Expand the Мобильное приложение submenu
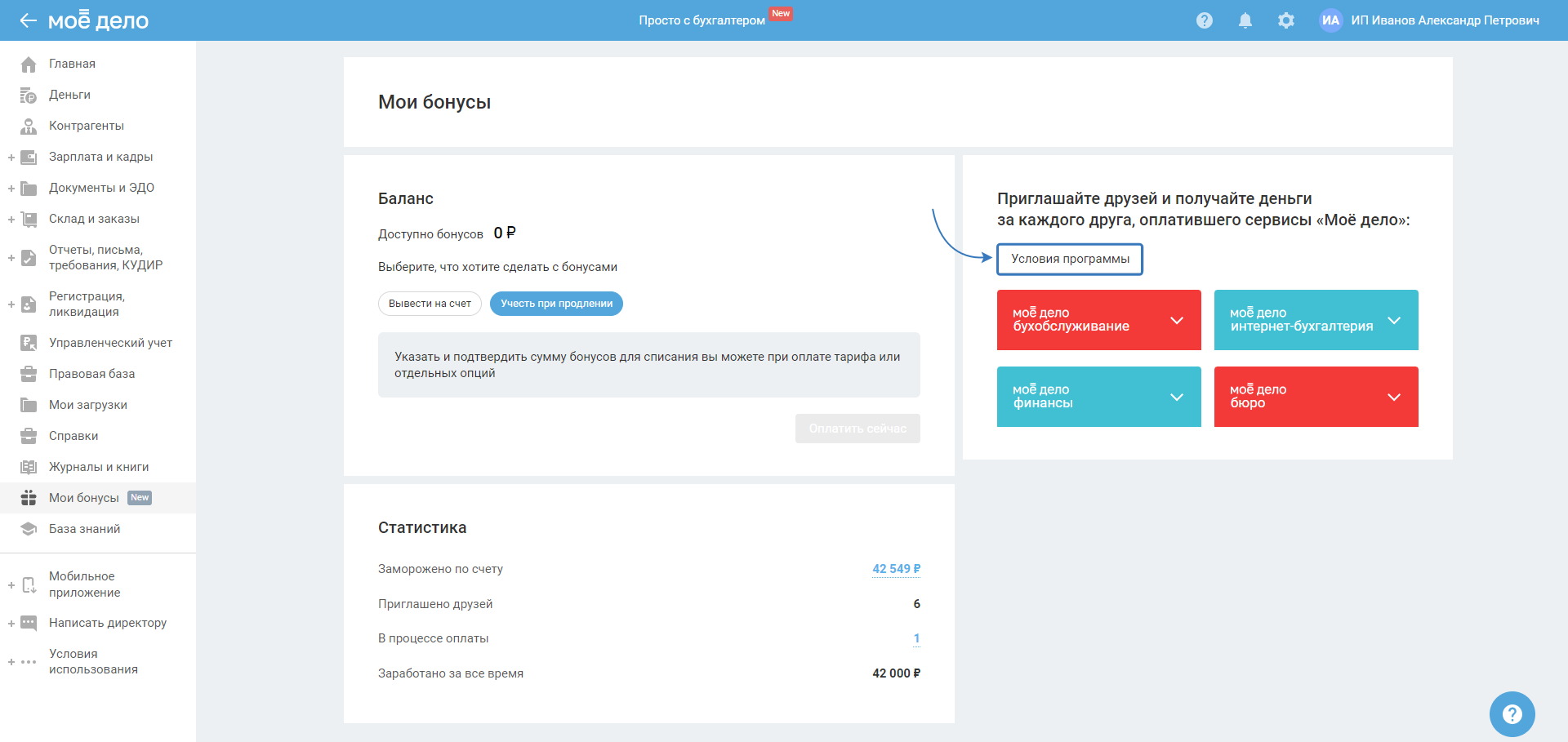 11,585
